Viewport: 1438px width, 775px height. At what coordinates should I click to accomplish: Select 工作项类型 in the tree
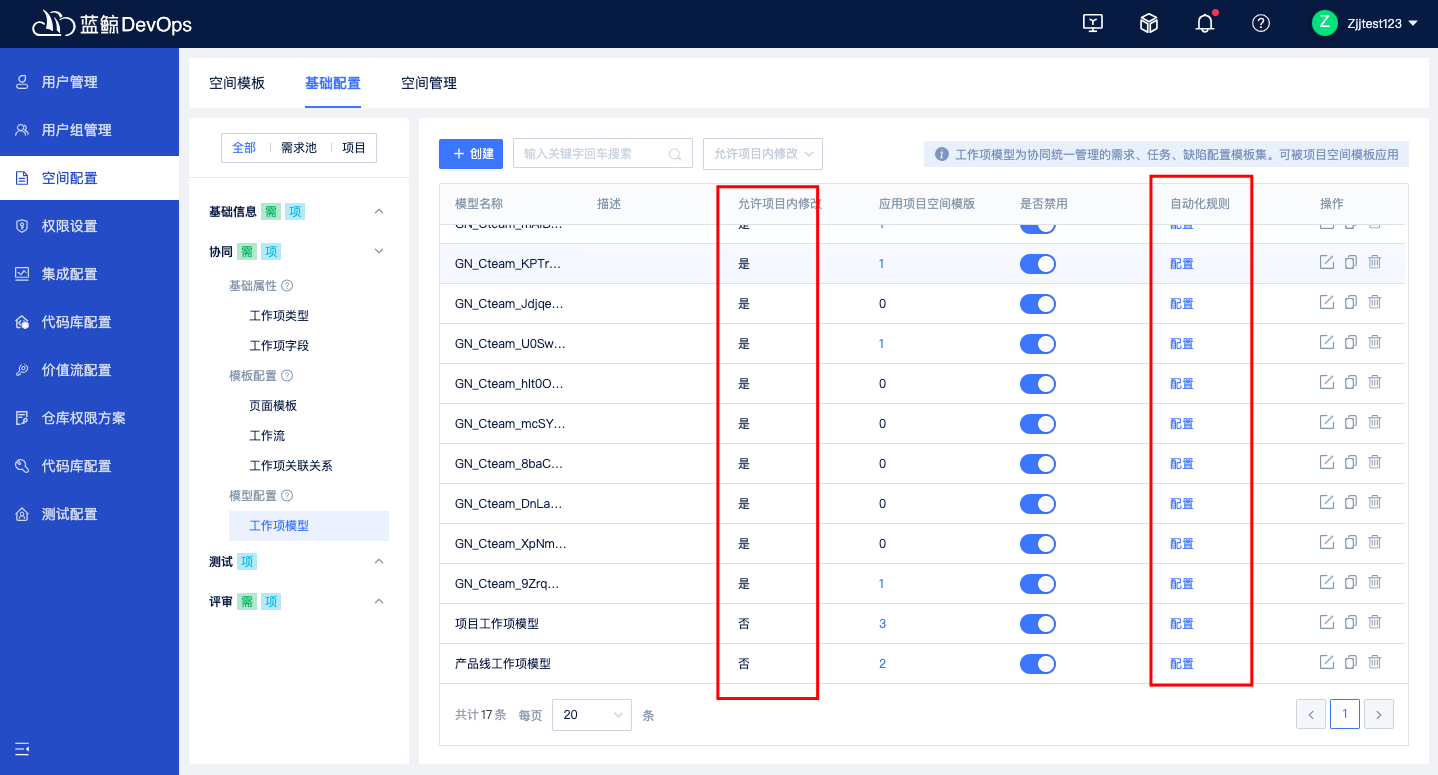pos(279,316)
